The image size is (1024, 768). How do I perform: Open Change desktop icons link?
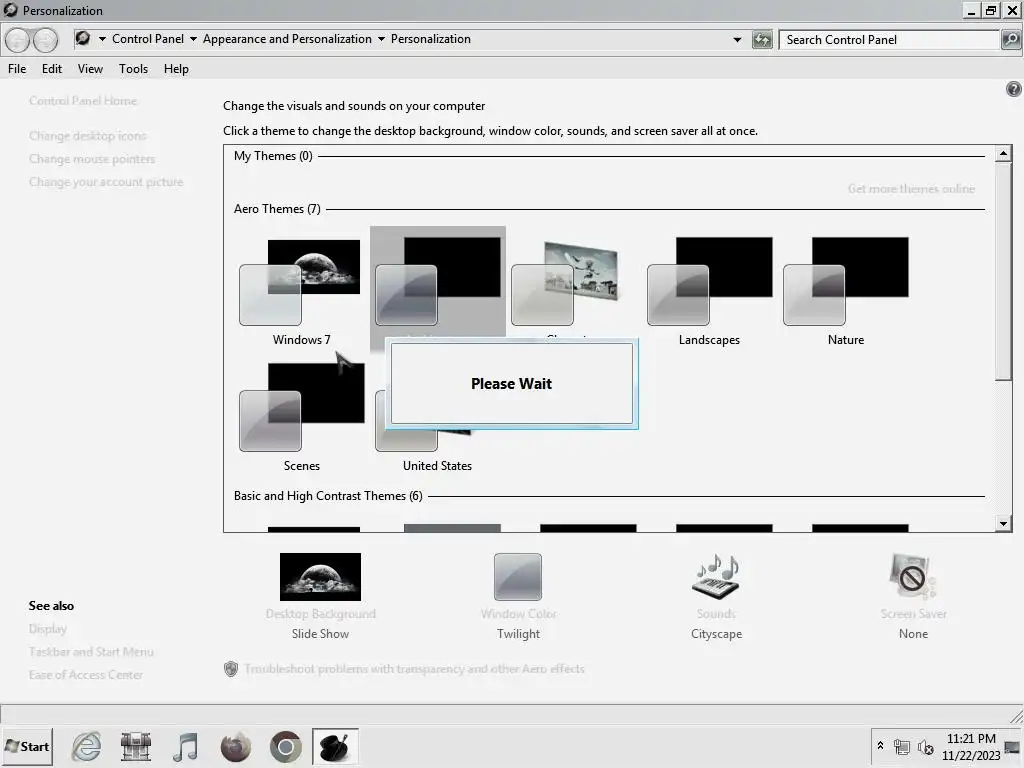pos(88,136)
